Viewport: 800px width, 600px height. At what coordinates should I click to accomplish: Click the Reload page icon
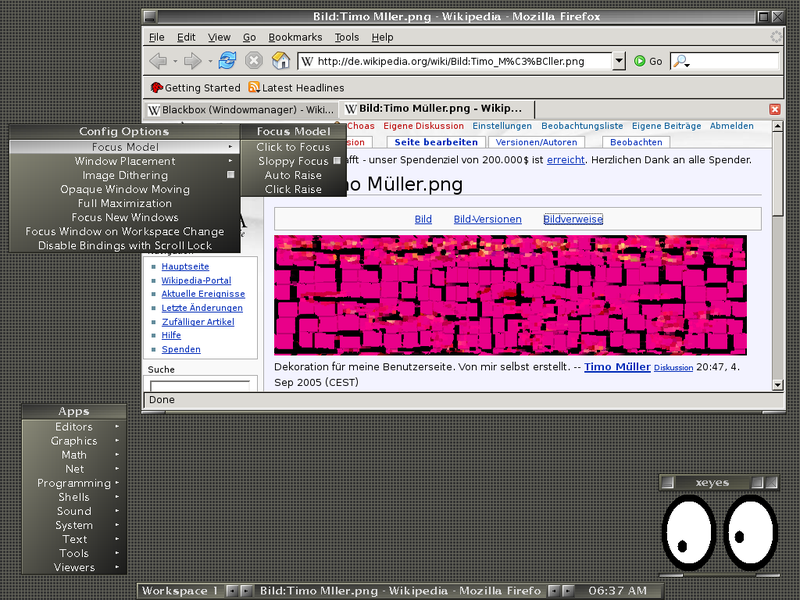click(x=227, y=60)
